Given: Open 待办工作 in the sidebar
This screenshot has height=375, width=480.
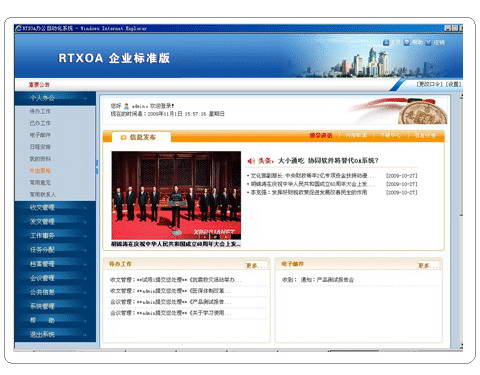Looking at the screenshot, I should click(x=40, y=111).
